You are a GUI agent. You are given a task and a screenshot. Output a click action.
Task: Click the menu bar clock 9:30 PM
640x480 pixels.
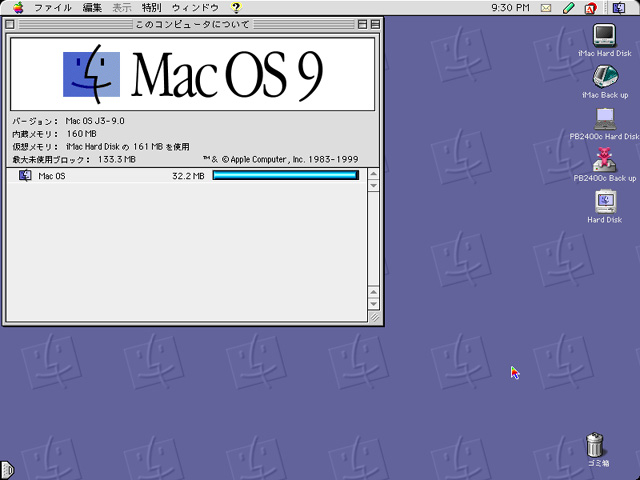(x=510, y=7)
